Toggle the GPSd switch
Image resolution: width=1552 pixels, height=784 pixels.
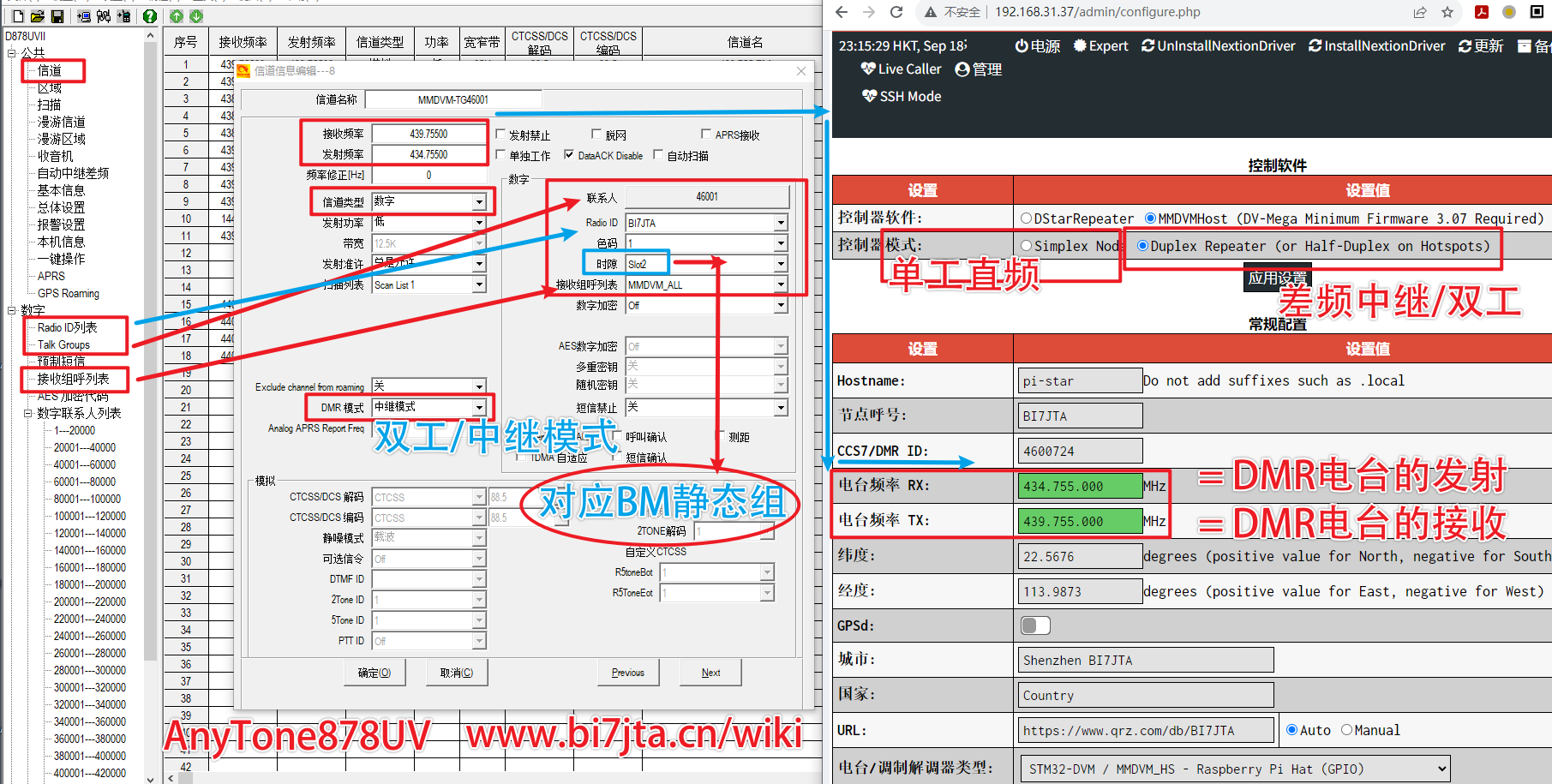point(1035,625)
